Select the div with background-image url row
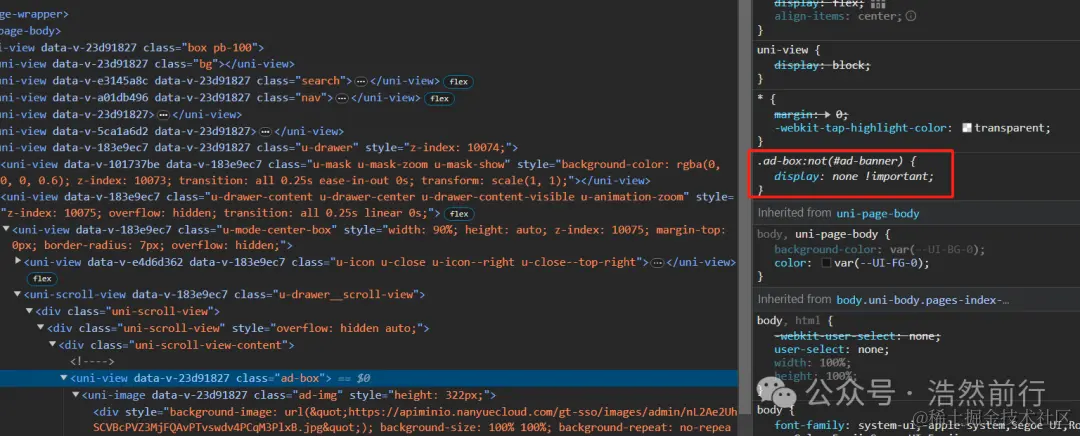The width and height of the screenshot is (1080, 436). click(415, 419)
